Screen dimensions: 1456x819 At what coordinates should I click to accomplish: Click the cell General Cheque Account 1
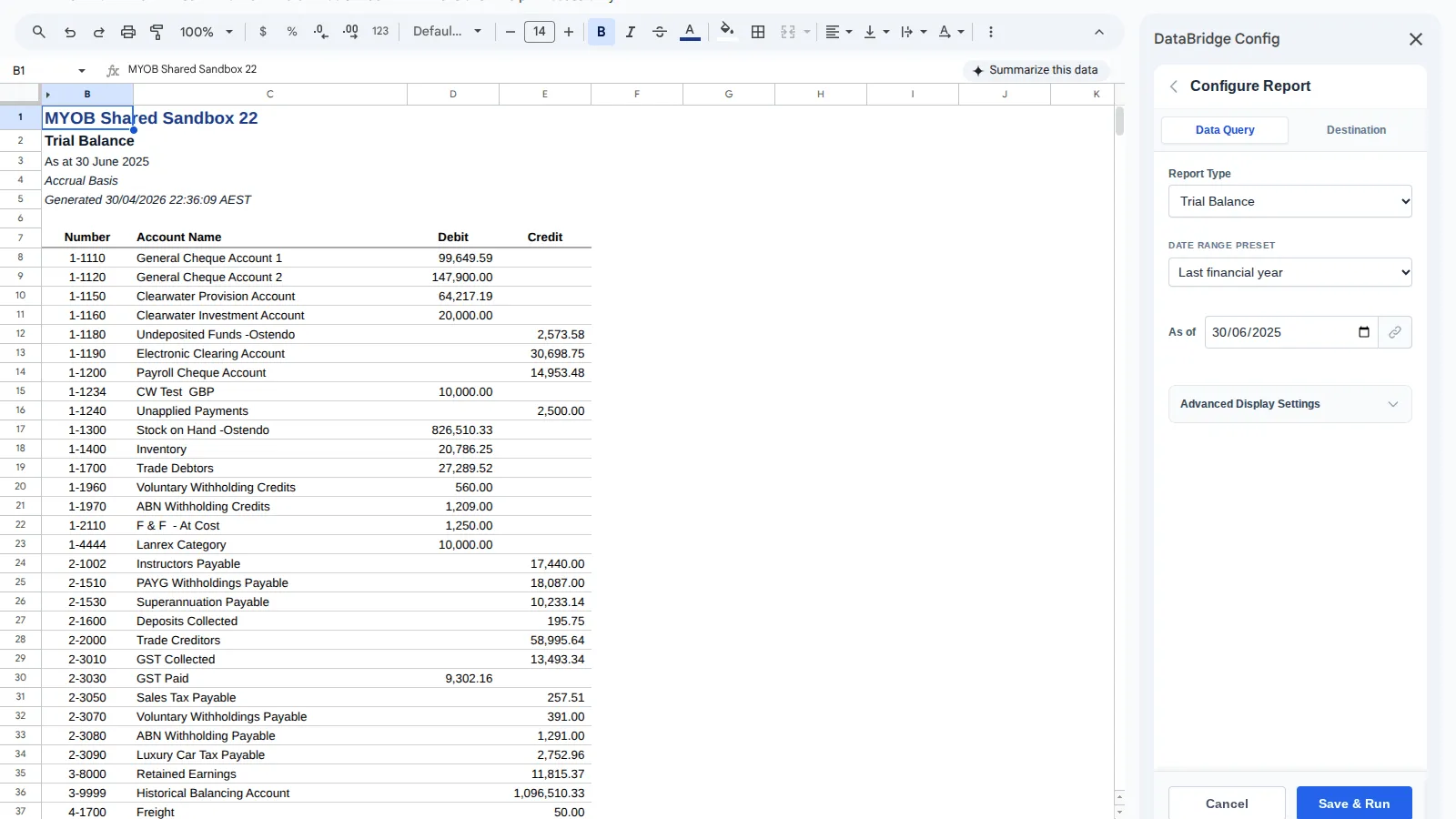pos(270,258)
